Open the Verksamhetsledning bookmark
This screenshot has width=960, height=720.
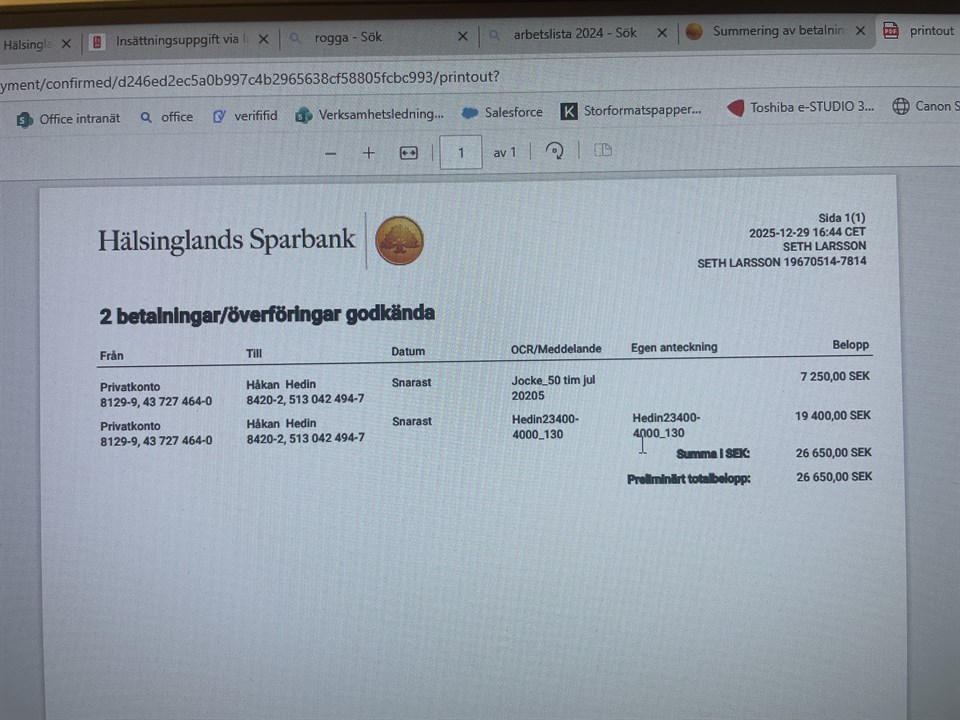[369, 114]
